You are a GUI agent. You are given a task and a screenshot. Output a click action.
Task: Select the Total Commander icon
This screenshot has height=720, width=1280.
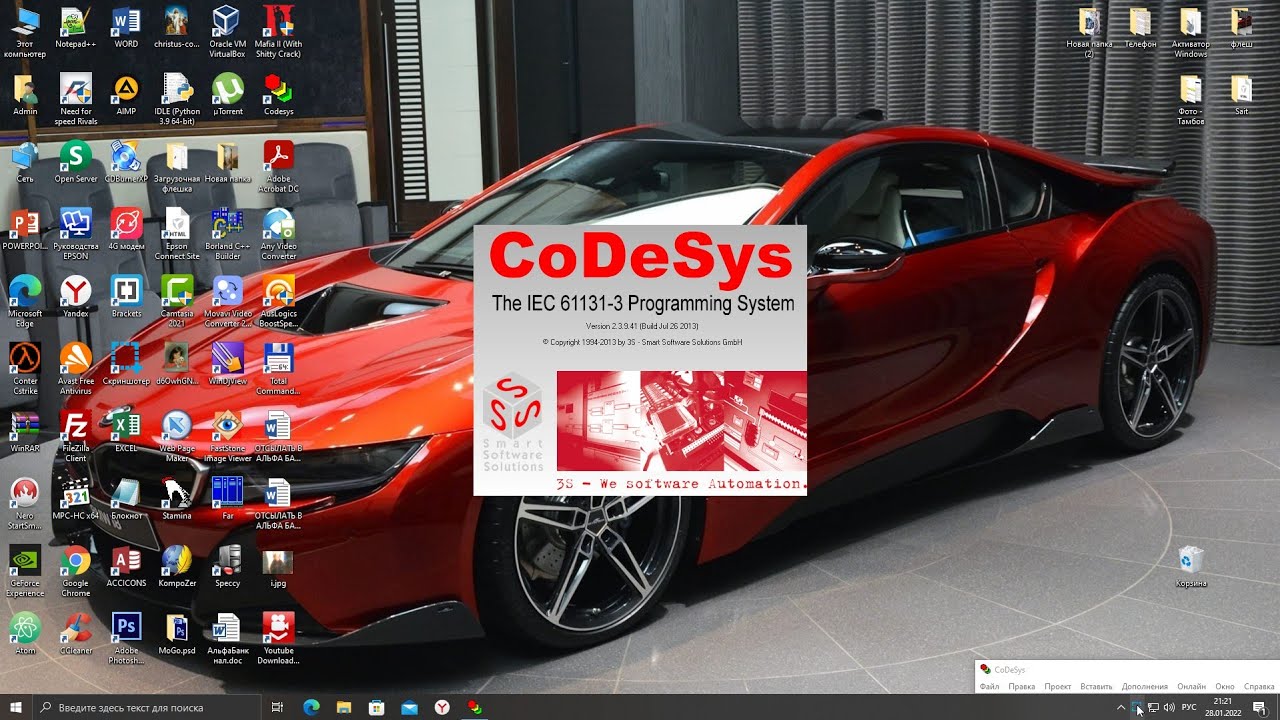tap(278, 369)
